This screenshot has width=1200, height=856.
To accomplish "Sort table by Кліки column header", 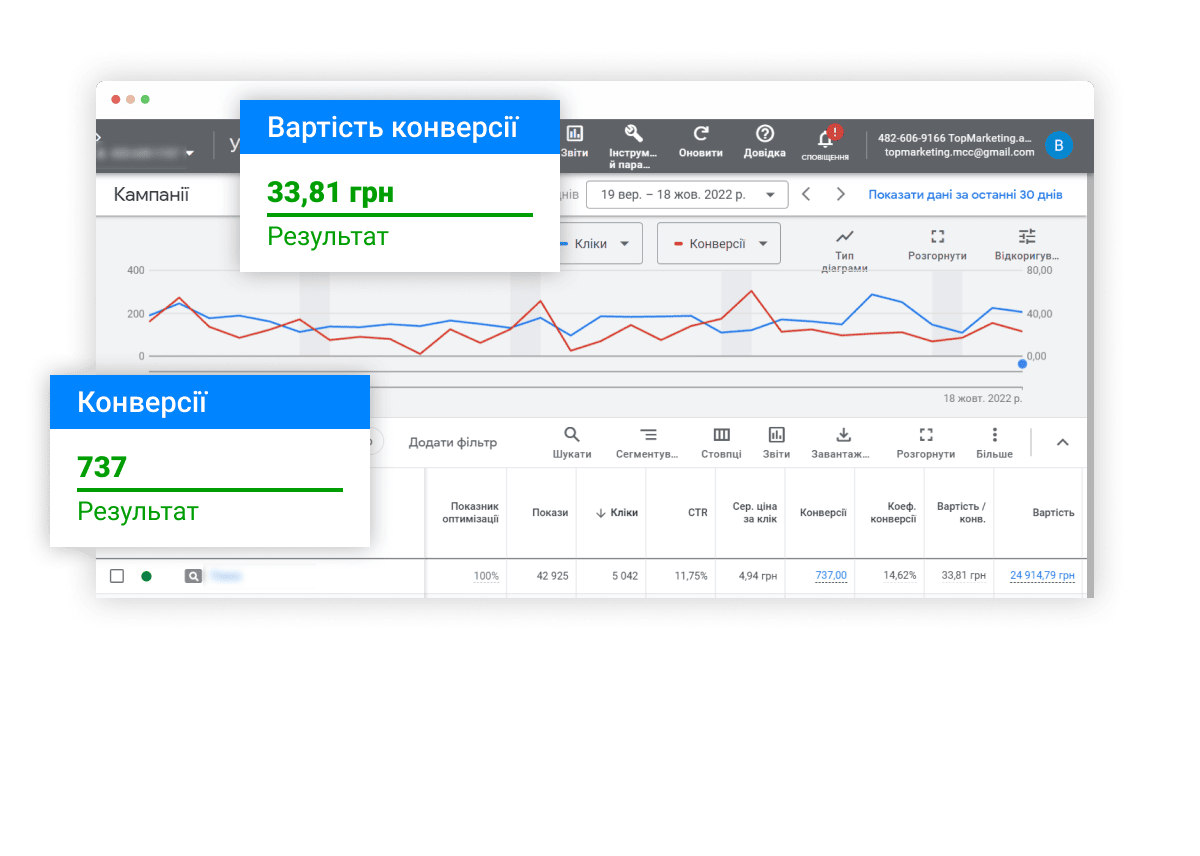I will click(617, 513).
